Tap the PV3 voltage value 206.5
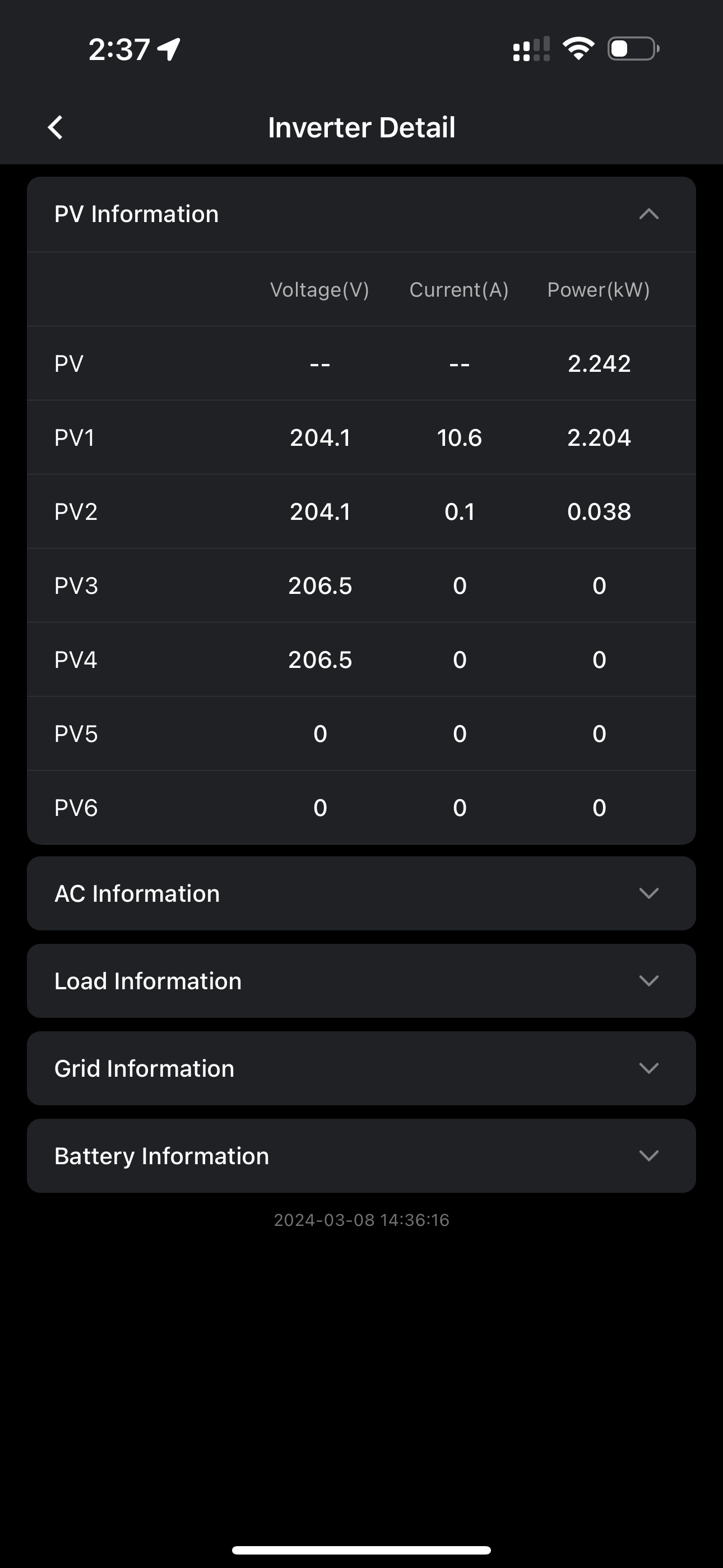The width and height of the screenshot is (723, 1568). click(x=320, y=585)
